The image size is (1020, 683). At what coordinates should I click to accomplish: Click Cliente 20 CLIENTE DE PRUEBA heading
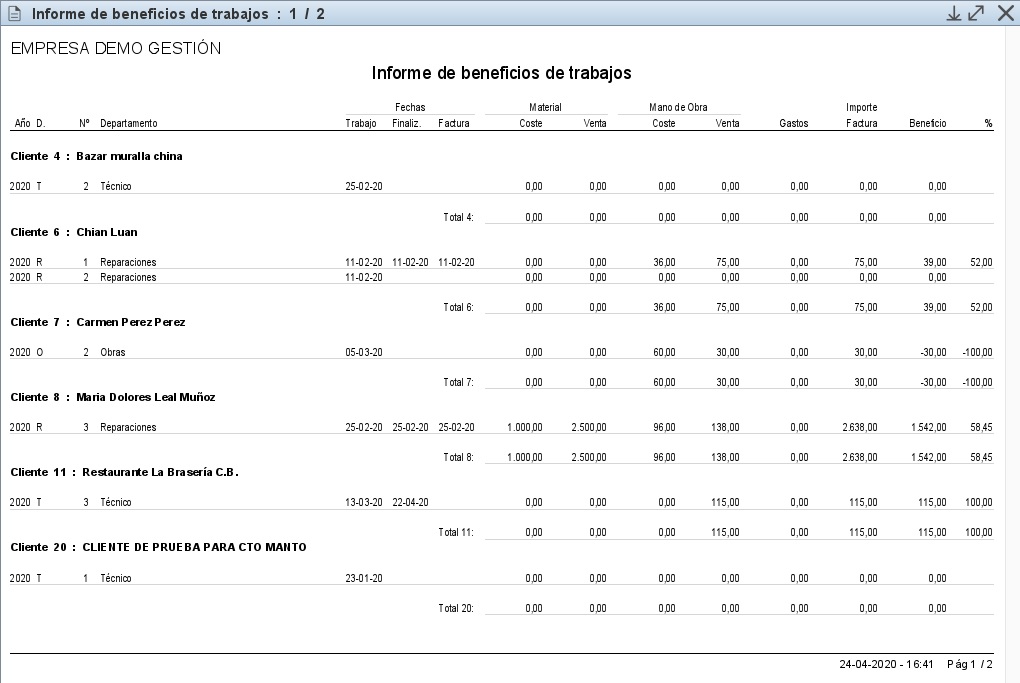click(x=158, y=547)
